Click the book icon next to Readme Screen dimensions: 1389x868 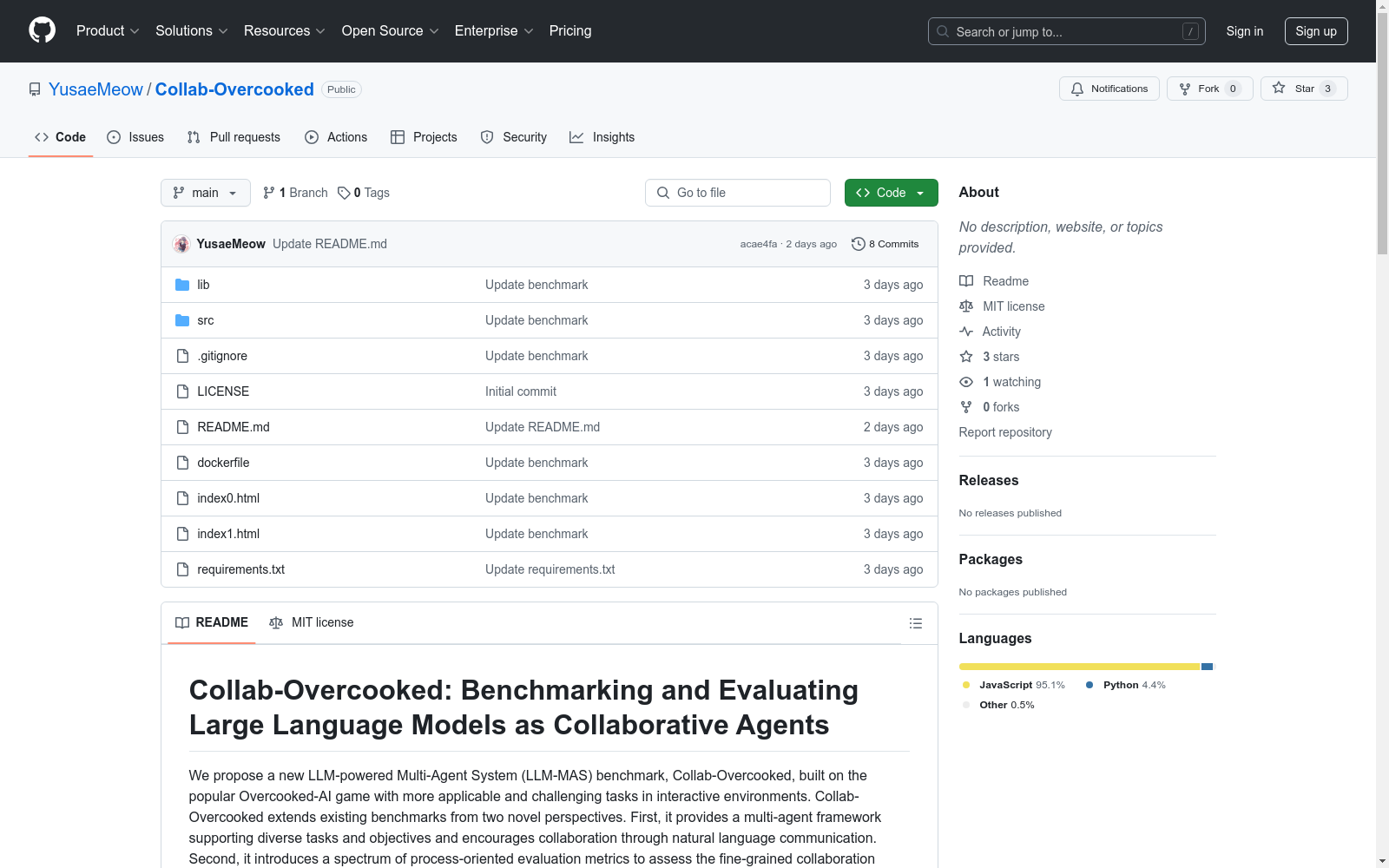(x=966, y=281)
